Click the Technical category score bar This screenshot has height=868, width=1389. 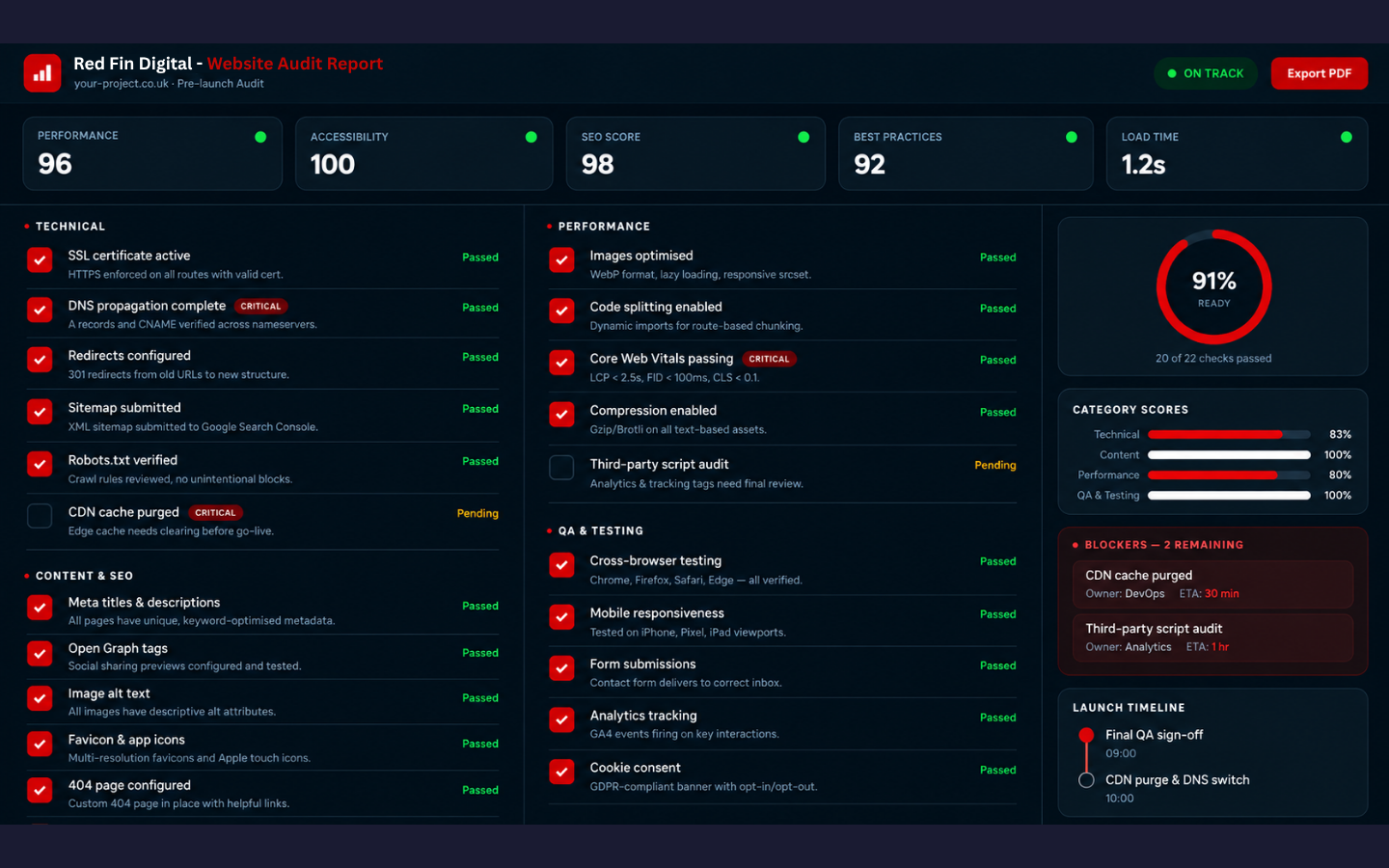click(x=1229, y=435)
